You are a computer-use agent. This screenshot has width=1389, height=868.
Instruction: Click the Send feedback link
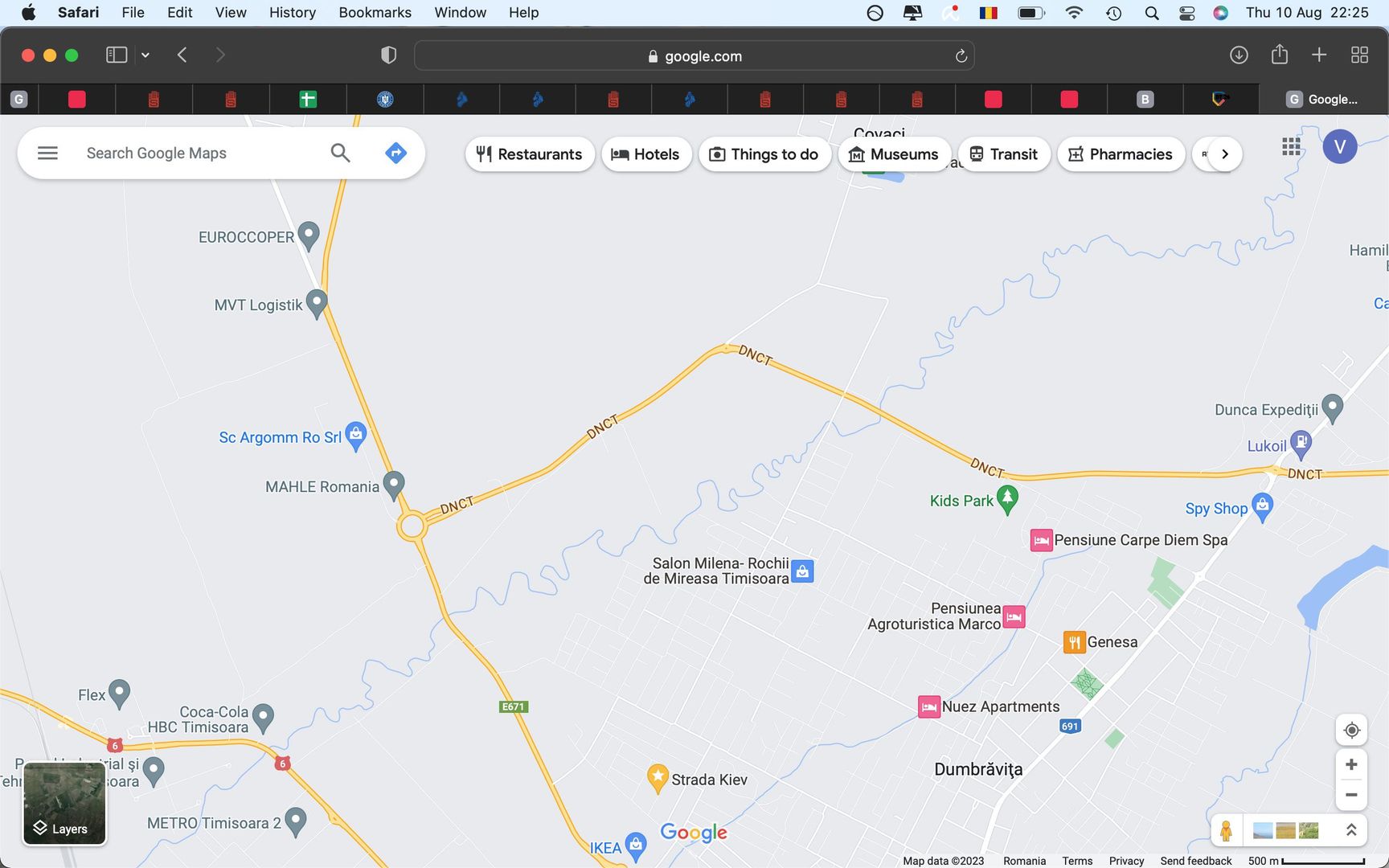click(1195, 861)
